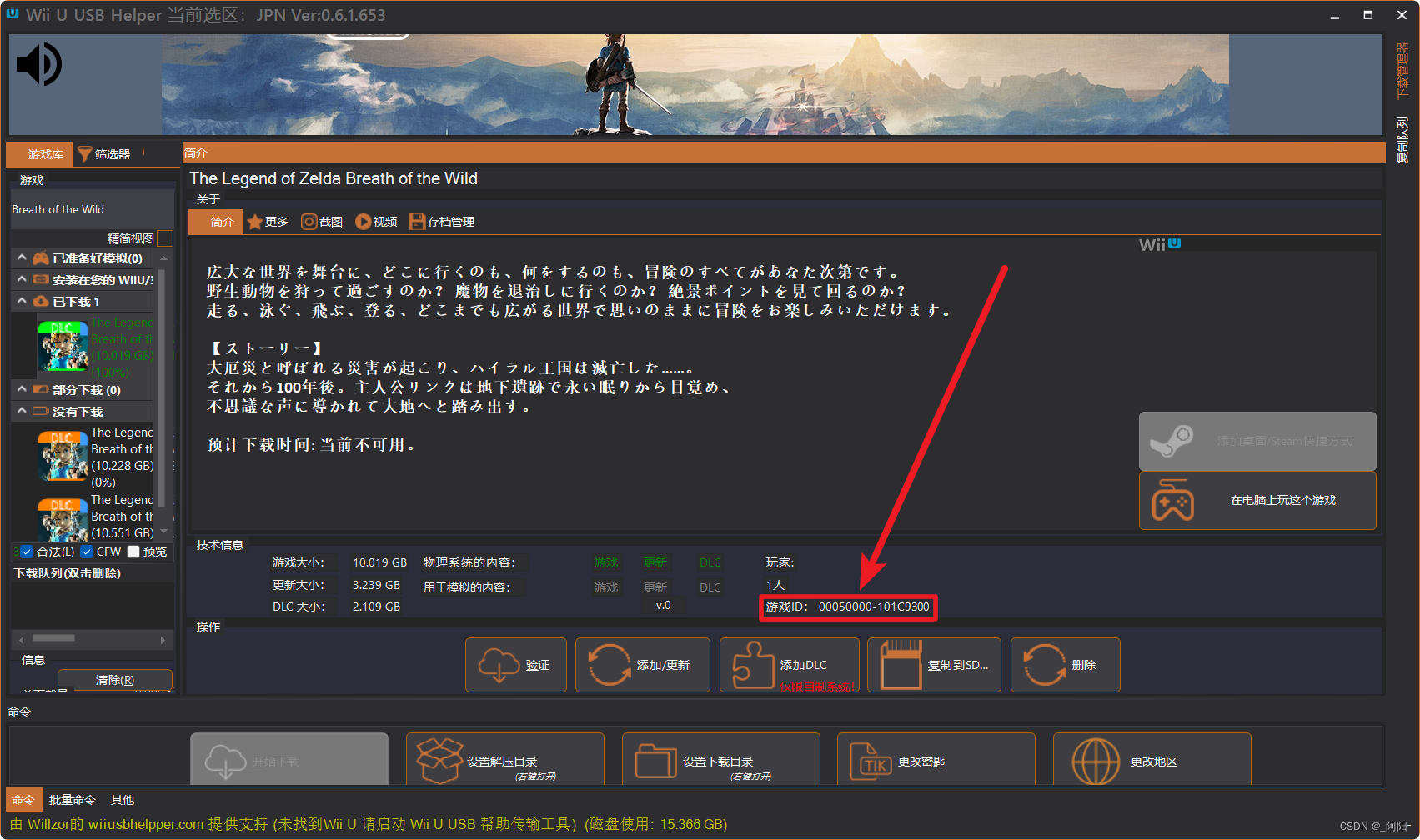The height and width of the screenshot is (840, 1420).
Task: Click the 清除(R) button
Action: pos(115,680)
